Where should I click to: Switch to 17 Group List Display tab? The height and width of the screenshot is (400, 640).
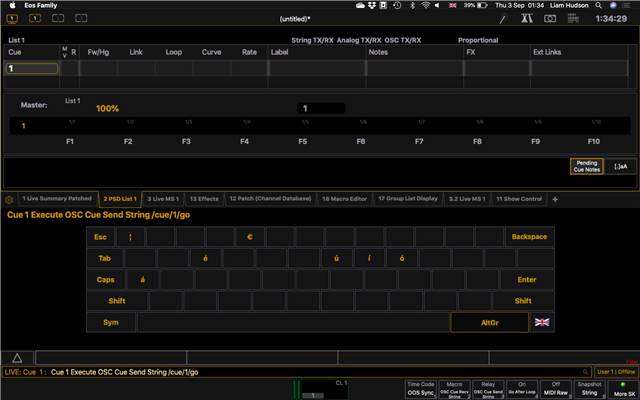(x=408, y=199)
